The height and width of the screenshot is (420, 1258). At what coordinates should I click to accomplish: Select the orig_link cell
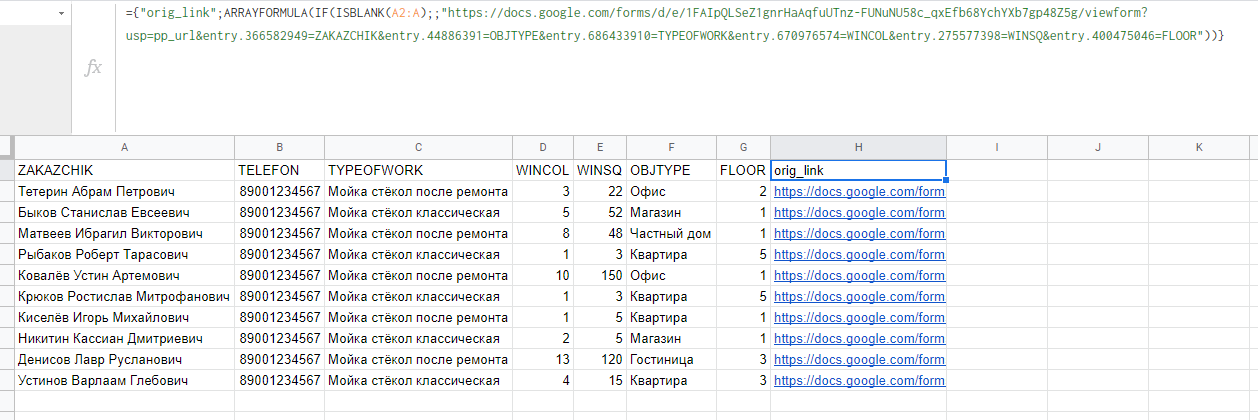(x=858, y=170)
